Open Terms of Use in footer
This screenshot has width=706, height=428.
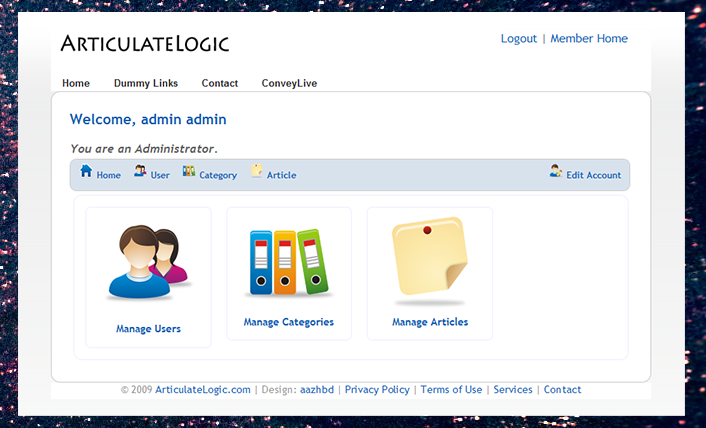click(x=451, y=390)
